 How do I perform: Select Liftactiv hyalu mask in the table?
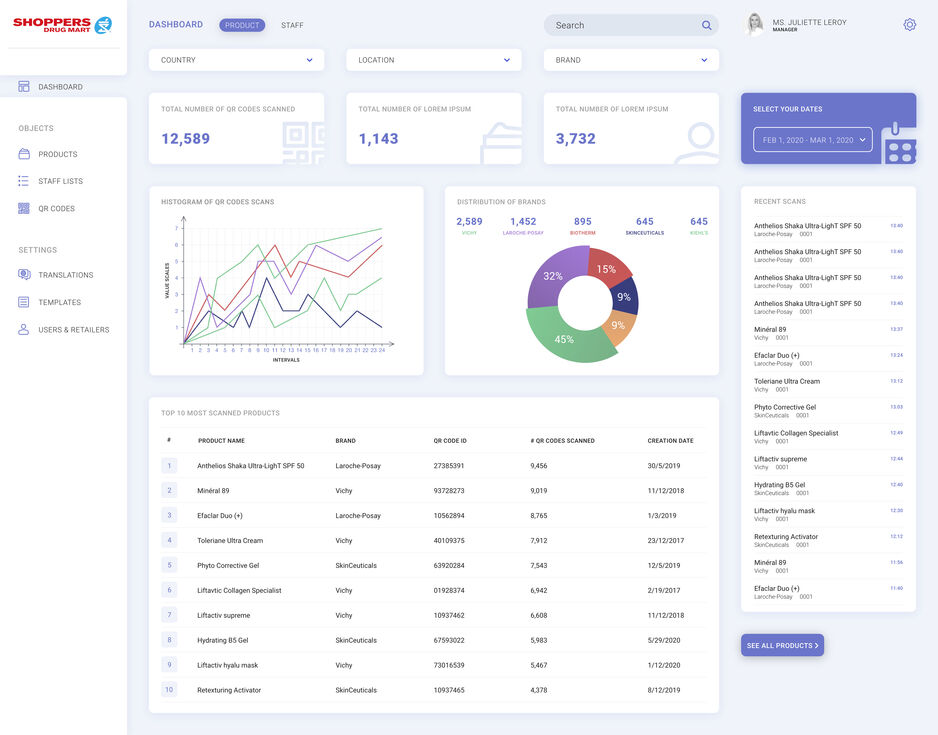click(x=228, y=665)
